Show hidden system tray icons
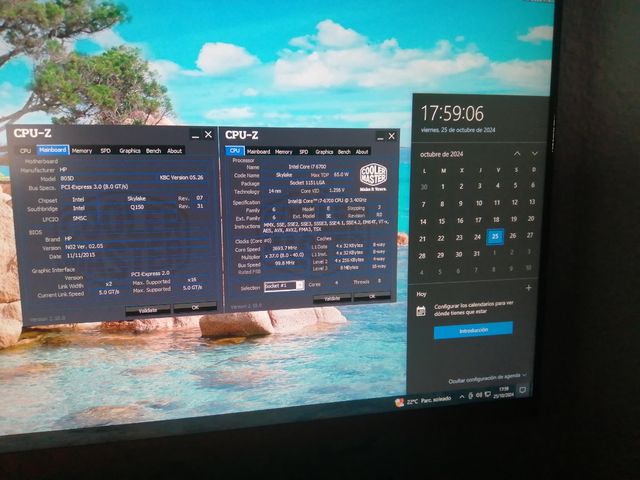This screenshot has height=480, width=640. click(462, 396)
